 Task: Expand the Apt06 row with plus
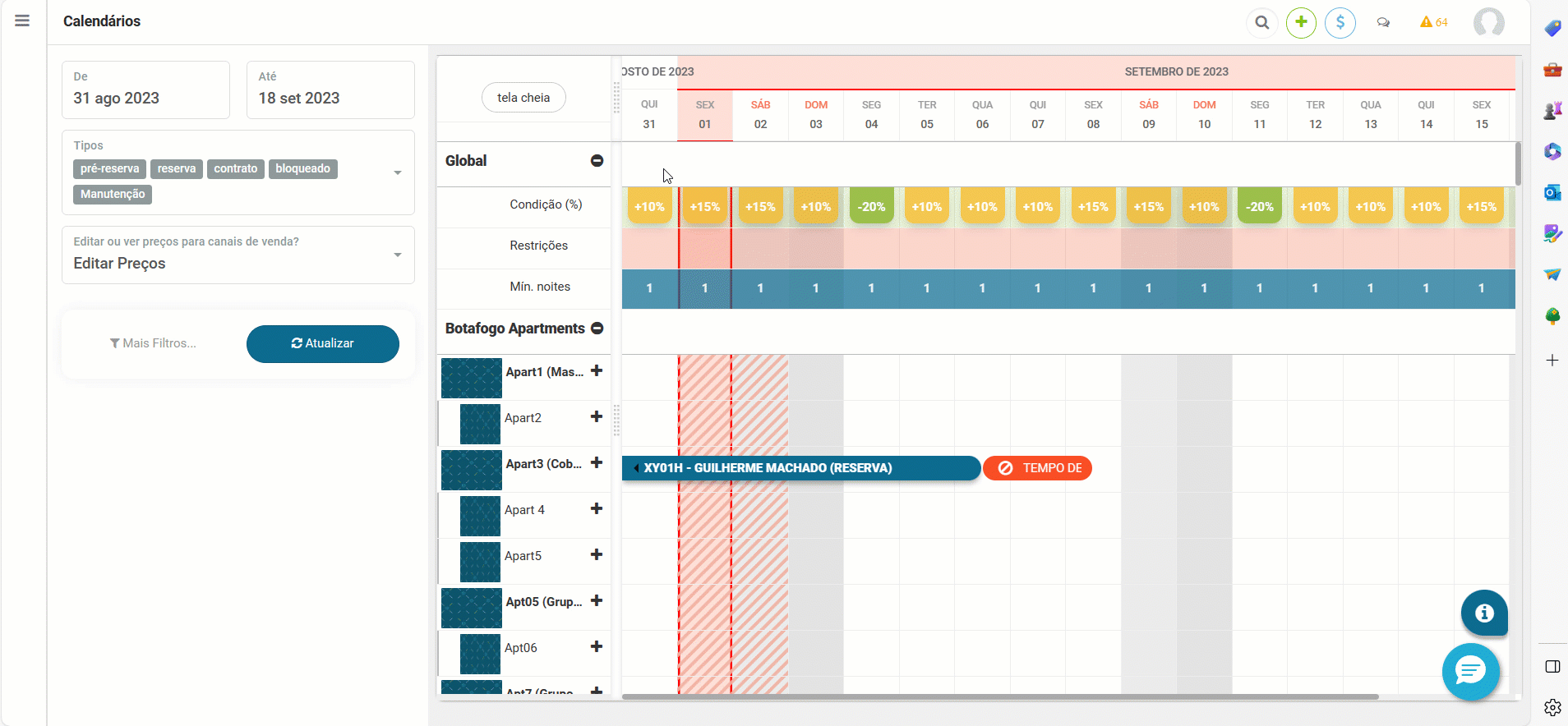click(597, 647)
